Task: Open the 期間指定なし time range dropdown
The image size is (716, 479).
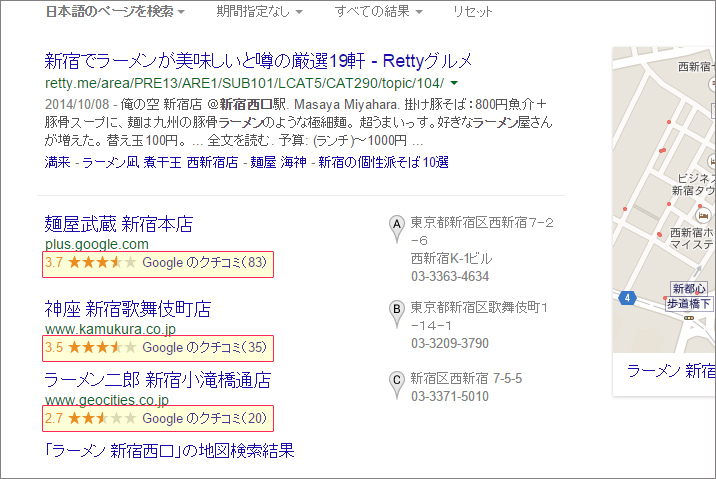Action: 259,11
